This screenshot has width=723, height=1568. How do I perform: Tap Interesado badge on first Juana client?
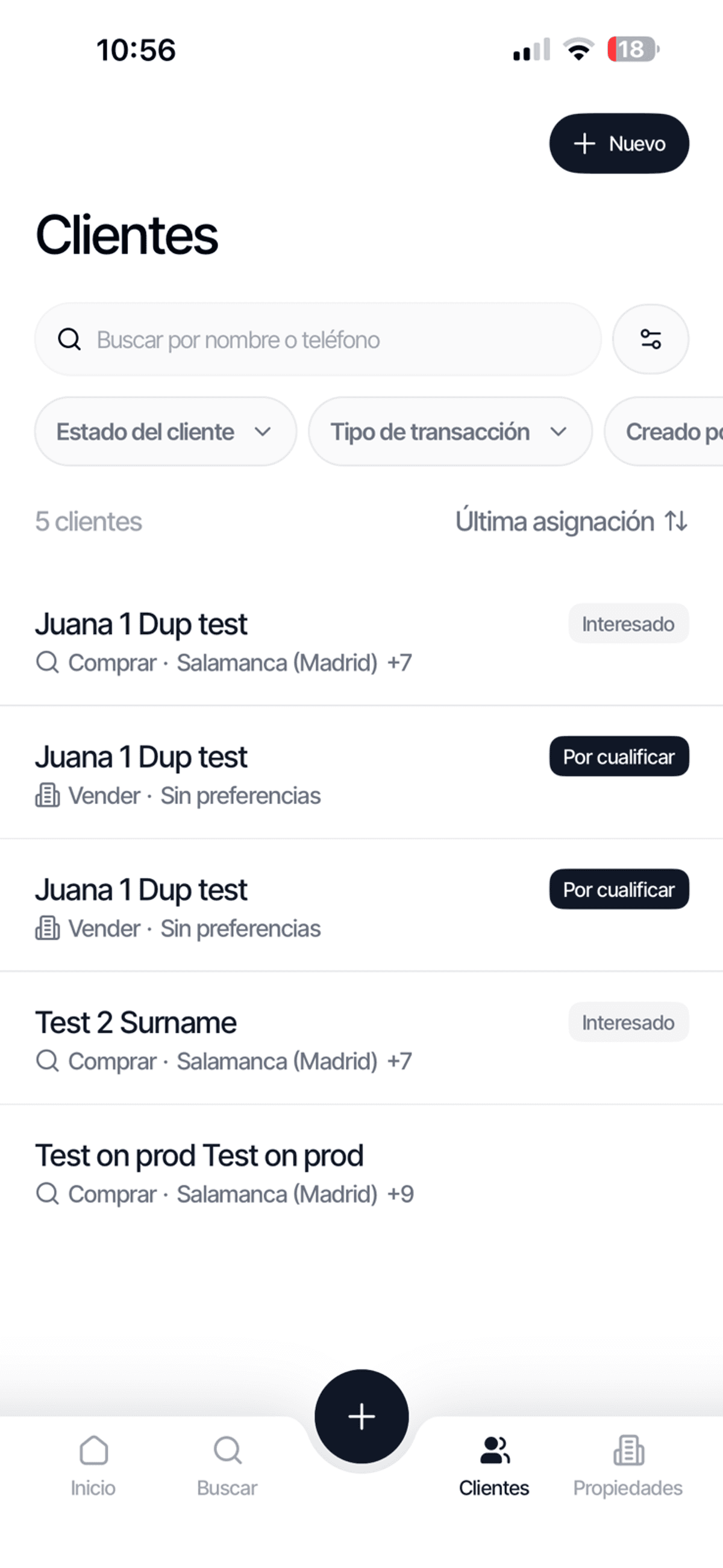pos(628,624)
